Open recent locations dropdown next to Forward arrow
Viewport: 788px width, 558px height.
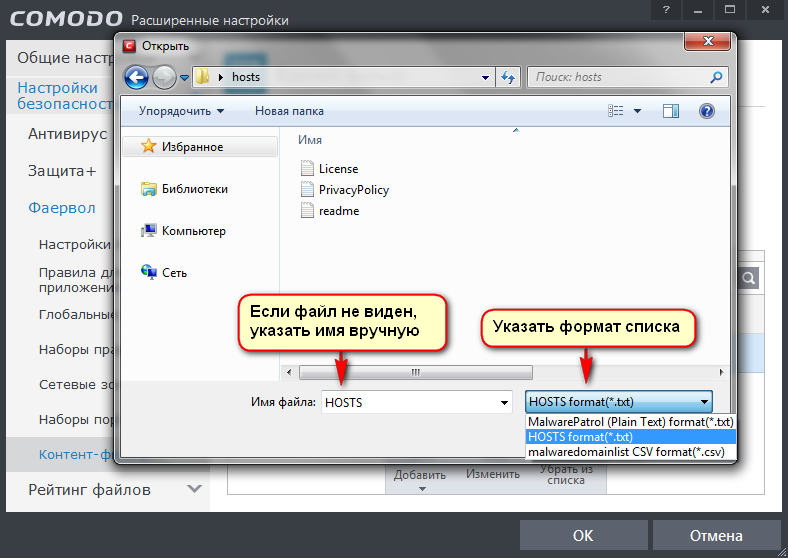pos(184,77)
